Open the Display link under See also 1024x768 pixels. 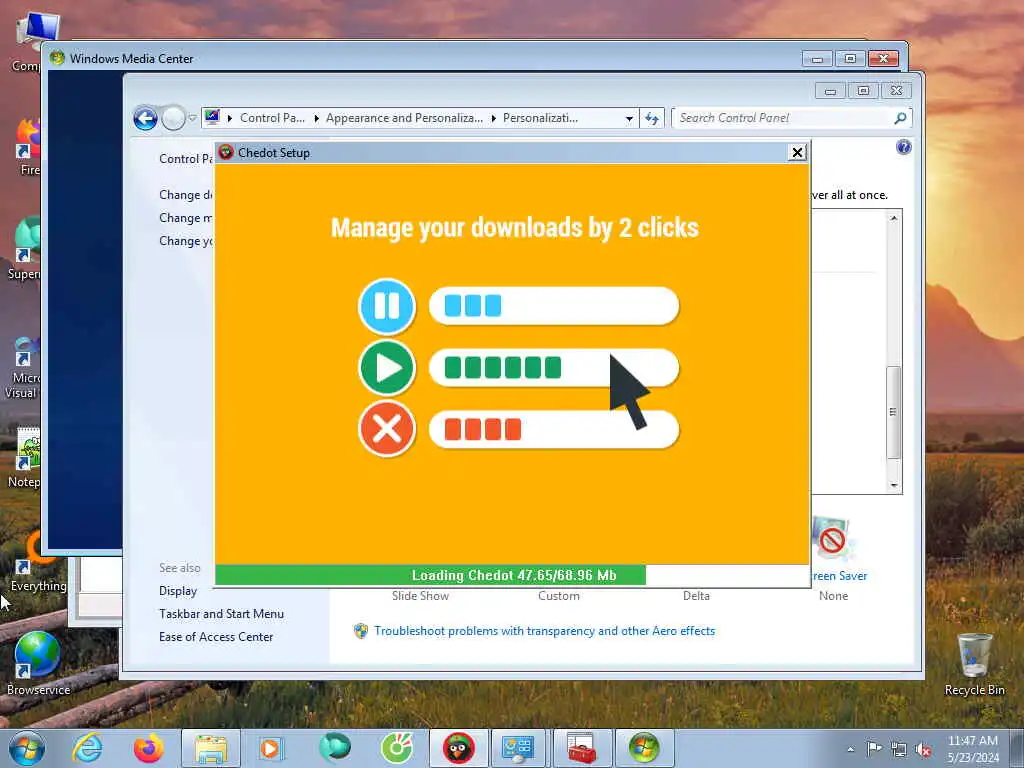tap(178, 591)
